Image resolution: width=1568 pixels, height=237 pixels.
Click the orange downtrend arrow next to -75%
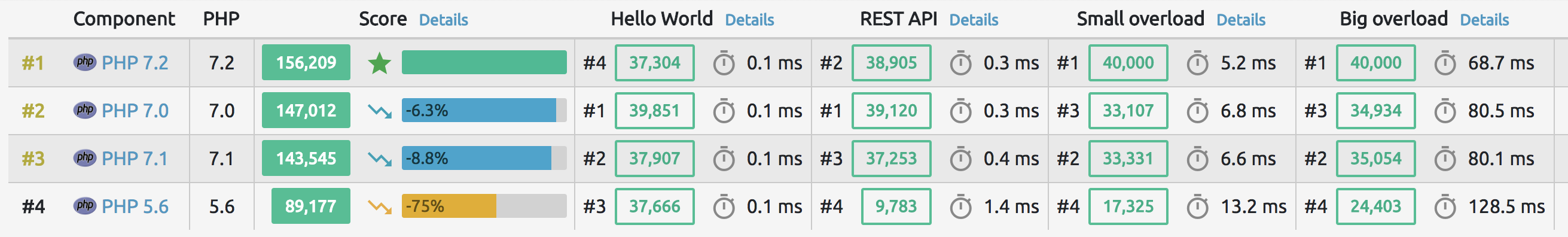click(379, 206)
